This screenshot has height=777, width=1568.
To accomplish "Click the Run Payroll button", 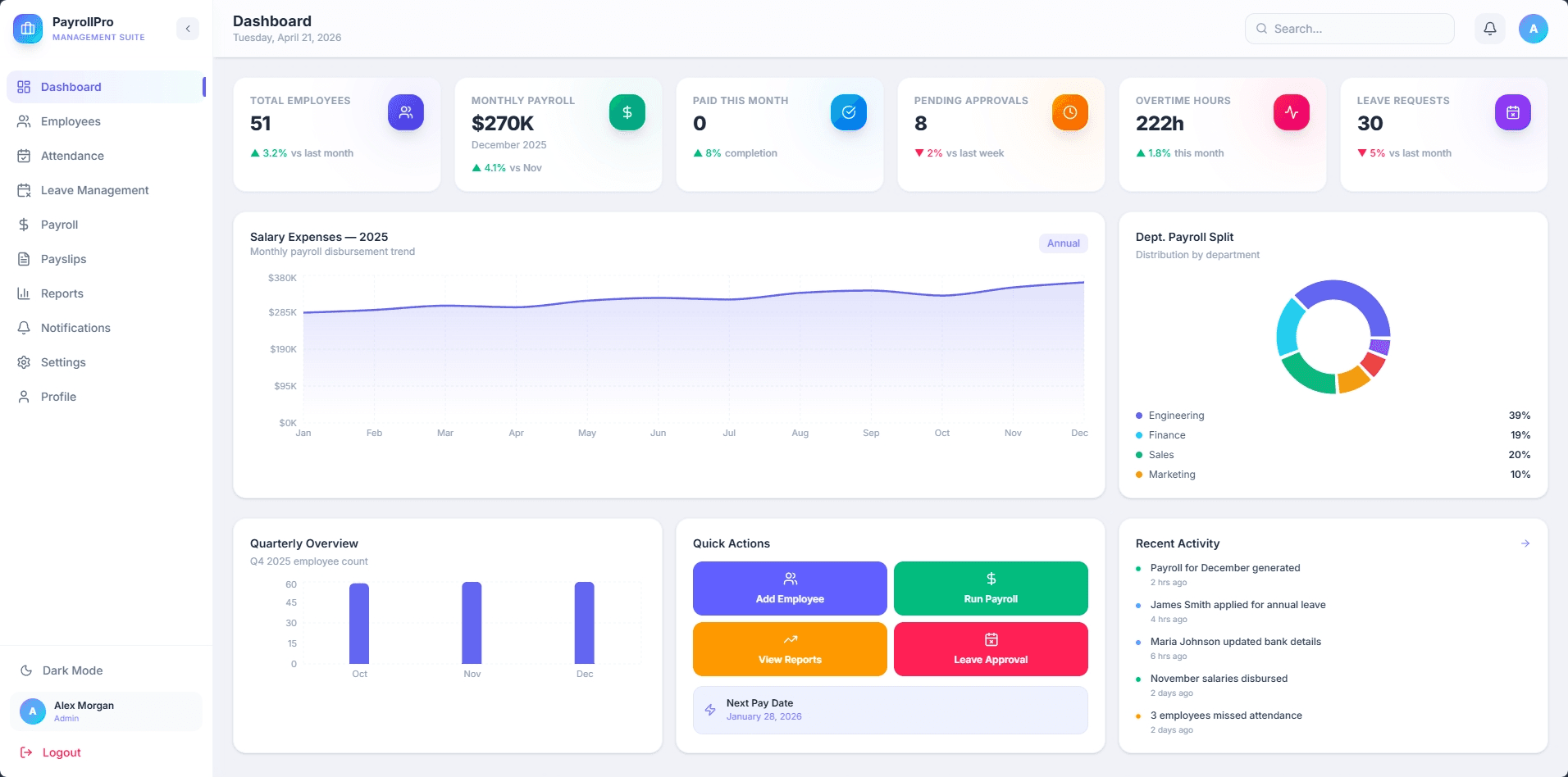I will (990, 588).
